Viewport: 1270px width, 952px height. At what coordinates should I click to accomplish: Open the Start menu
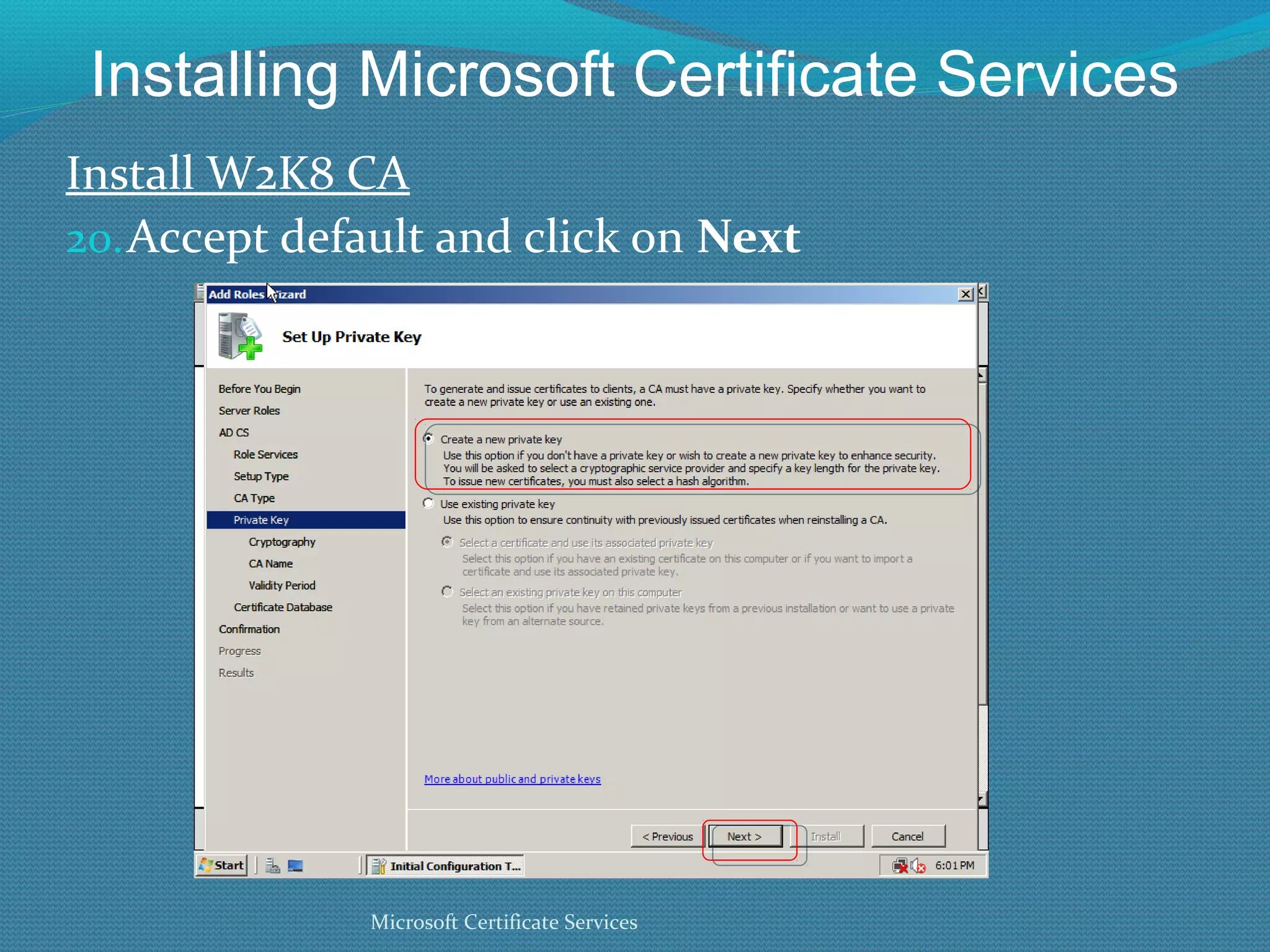(x=222, y=865)
